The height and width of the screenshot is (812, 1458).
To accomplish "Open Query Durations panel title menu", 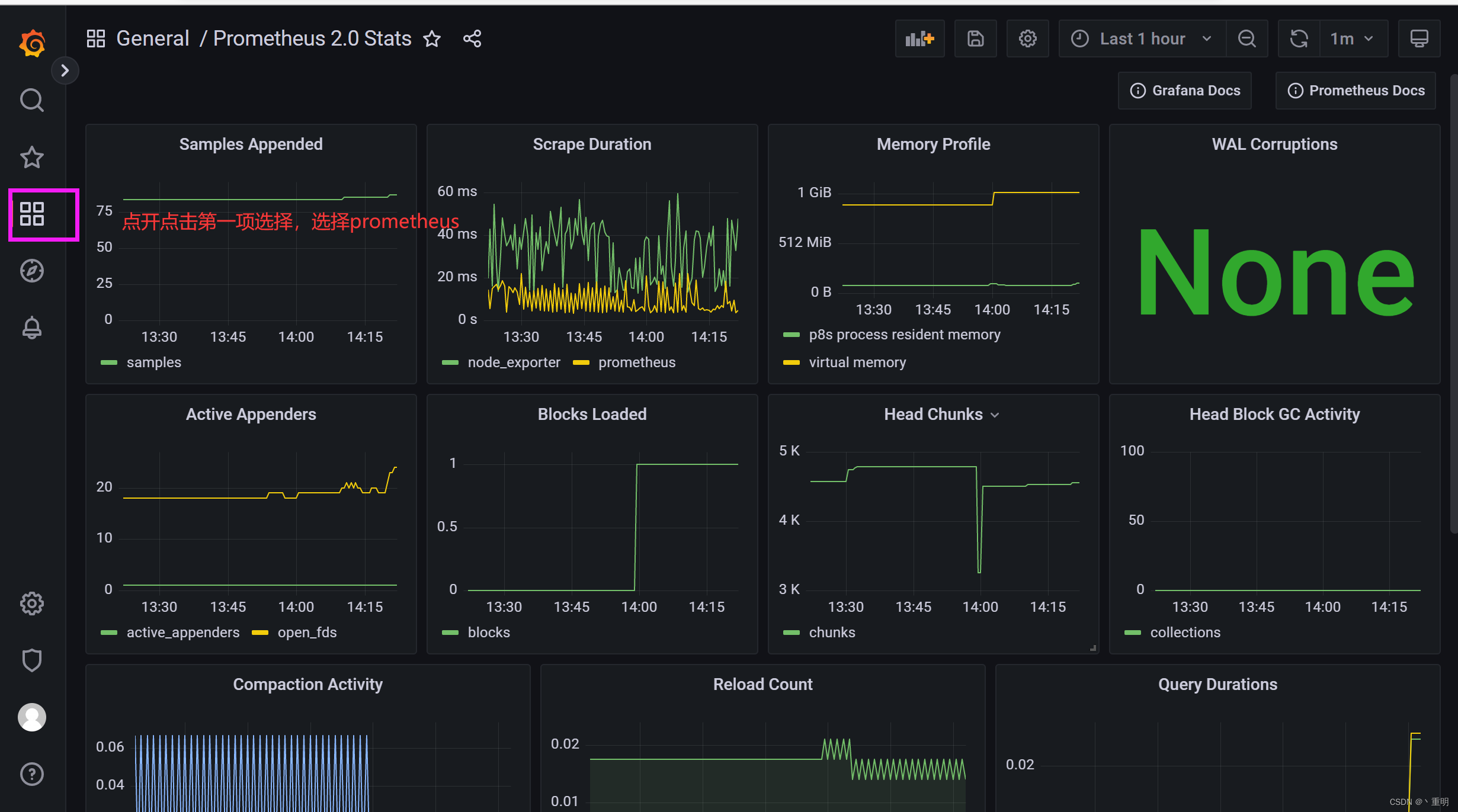I will pyautogui.click(x=1218, y=684).
